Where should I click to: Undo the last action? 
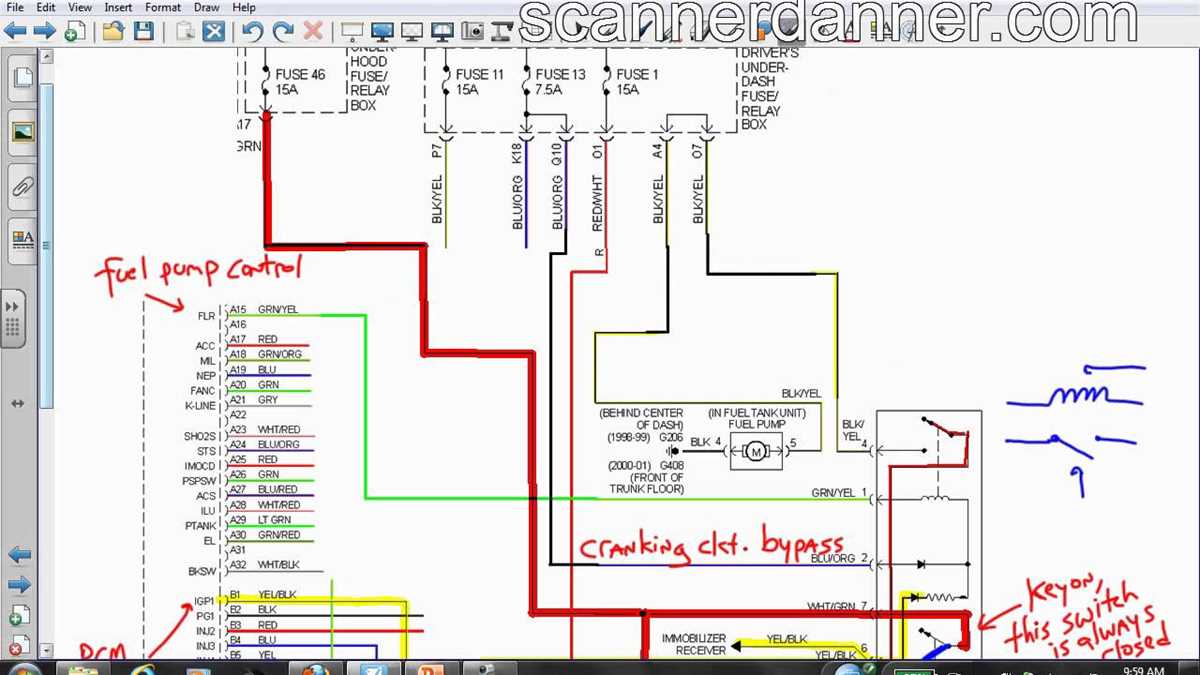pyautogui.click(x=253, y=32)
